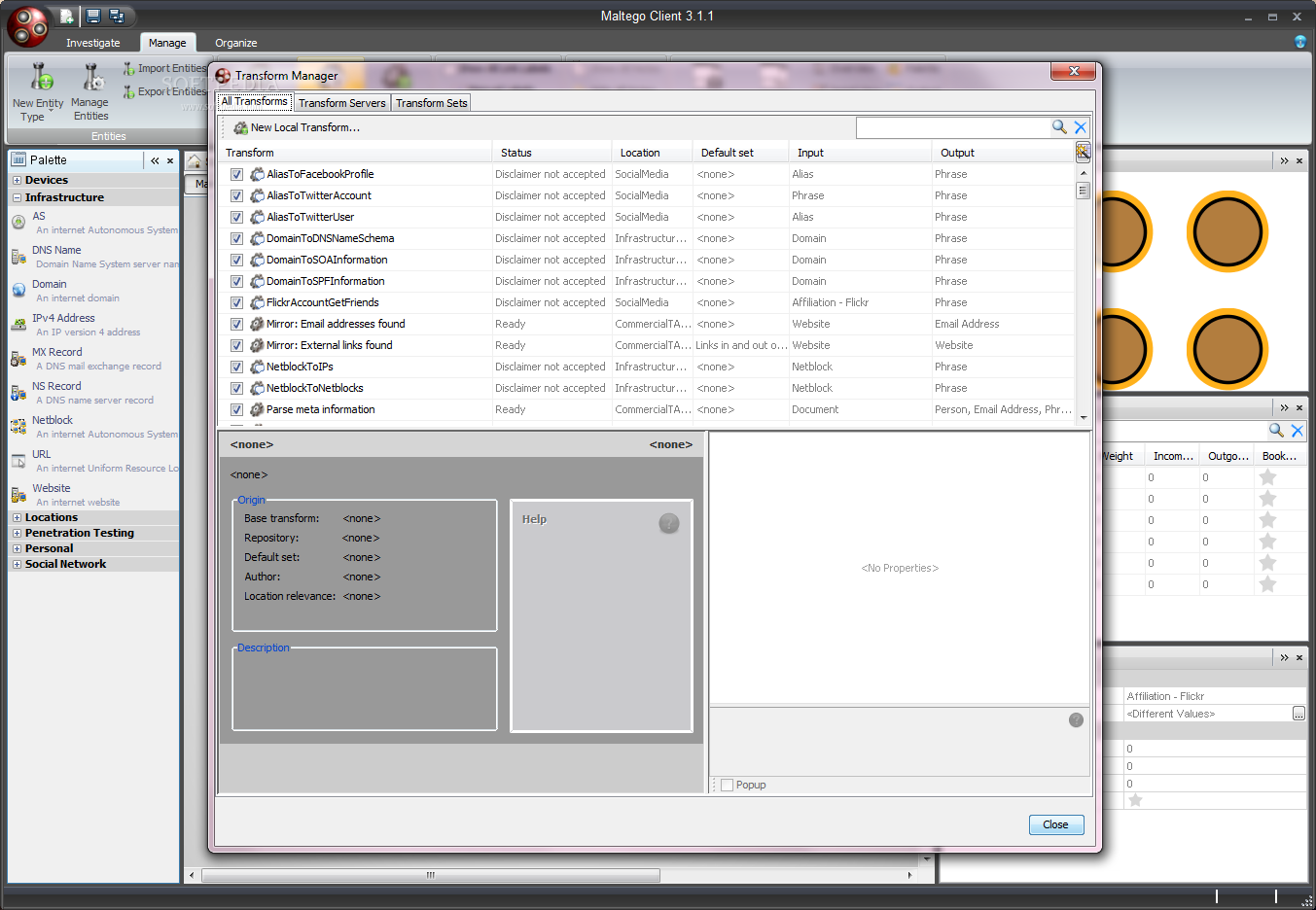Select the NS Record entity icon
This screenshot has width=1316, height=910.
18,393
